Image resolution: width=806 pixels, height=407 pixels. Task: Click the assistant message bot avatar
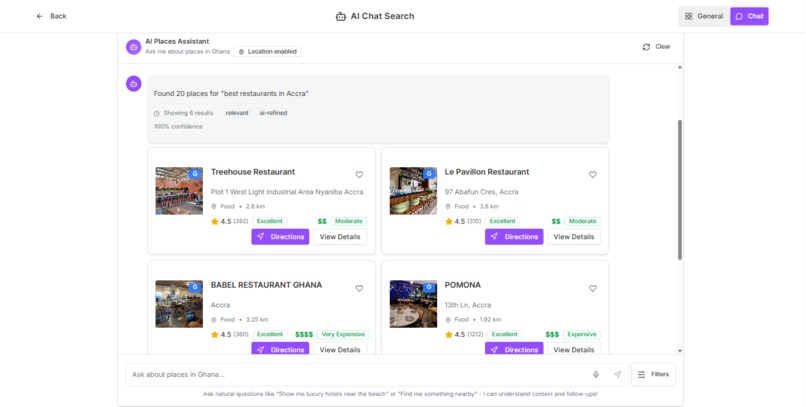pyautogui.click(x=134, y=84)
